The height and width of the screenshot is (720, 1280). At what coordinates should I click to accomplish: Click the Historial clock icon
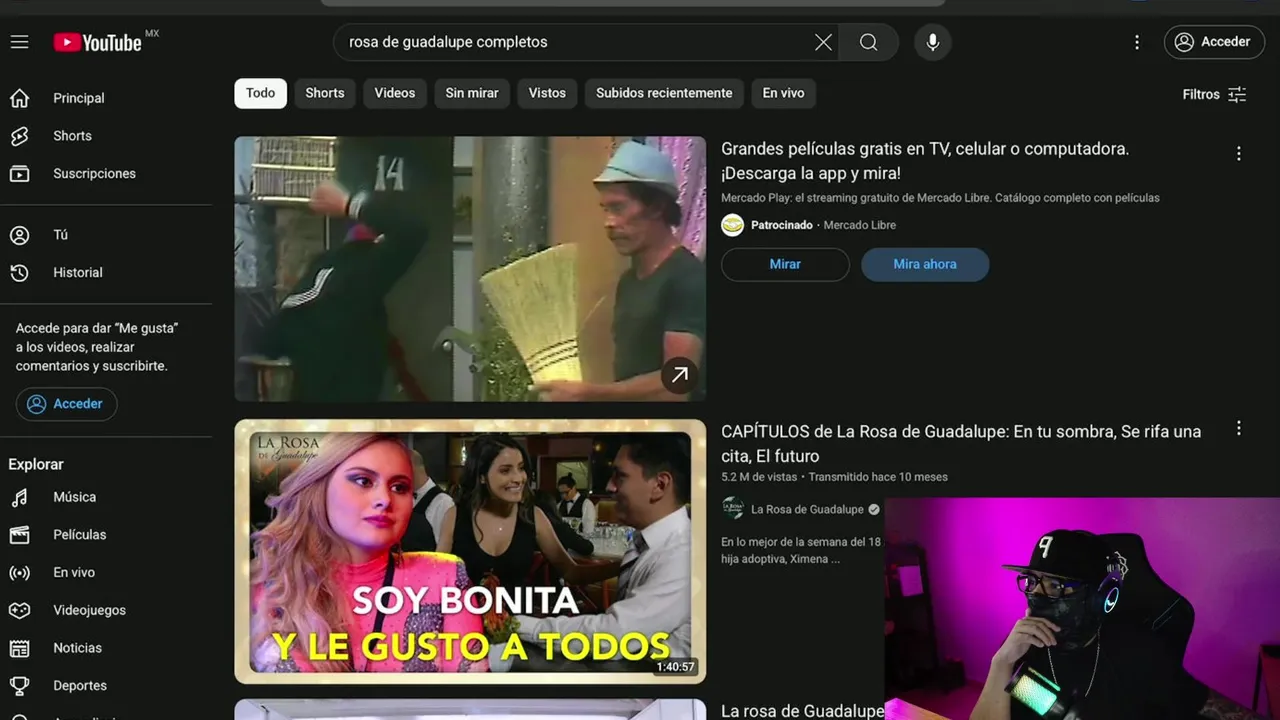[19, 273]
